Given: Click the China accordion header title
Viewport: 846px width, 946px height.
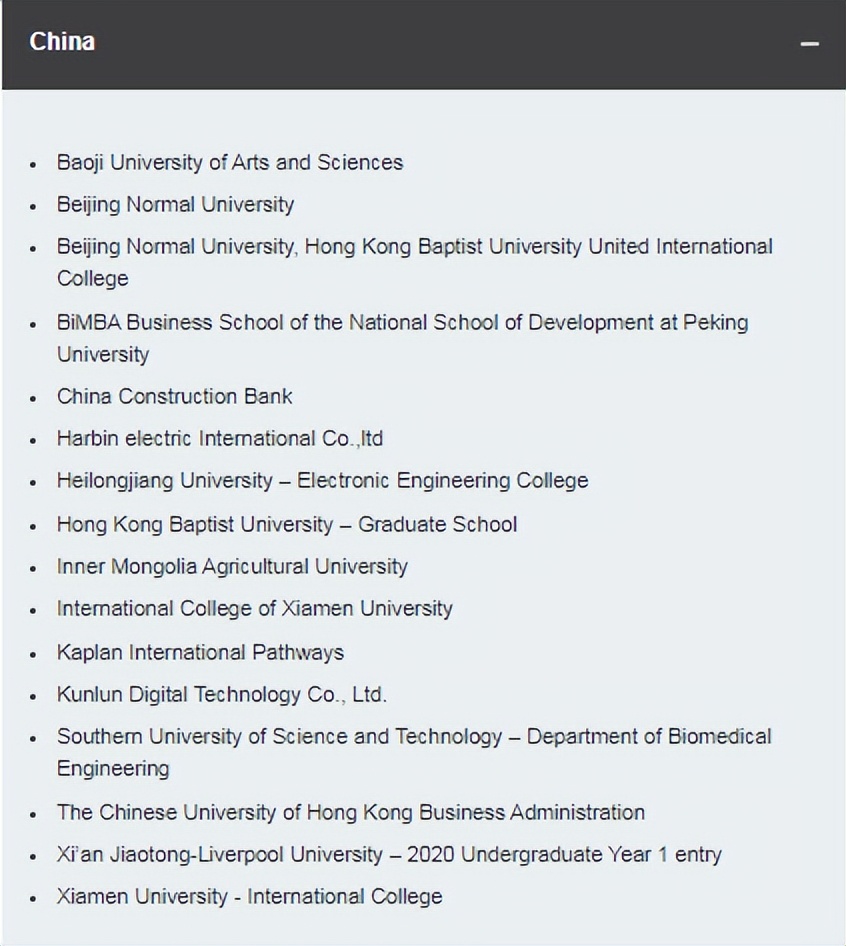Looking at the screenshot, I should coord(62,42).
